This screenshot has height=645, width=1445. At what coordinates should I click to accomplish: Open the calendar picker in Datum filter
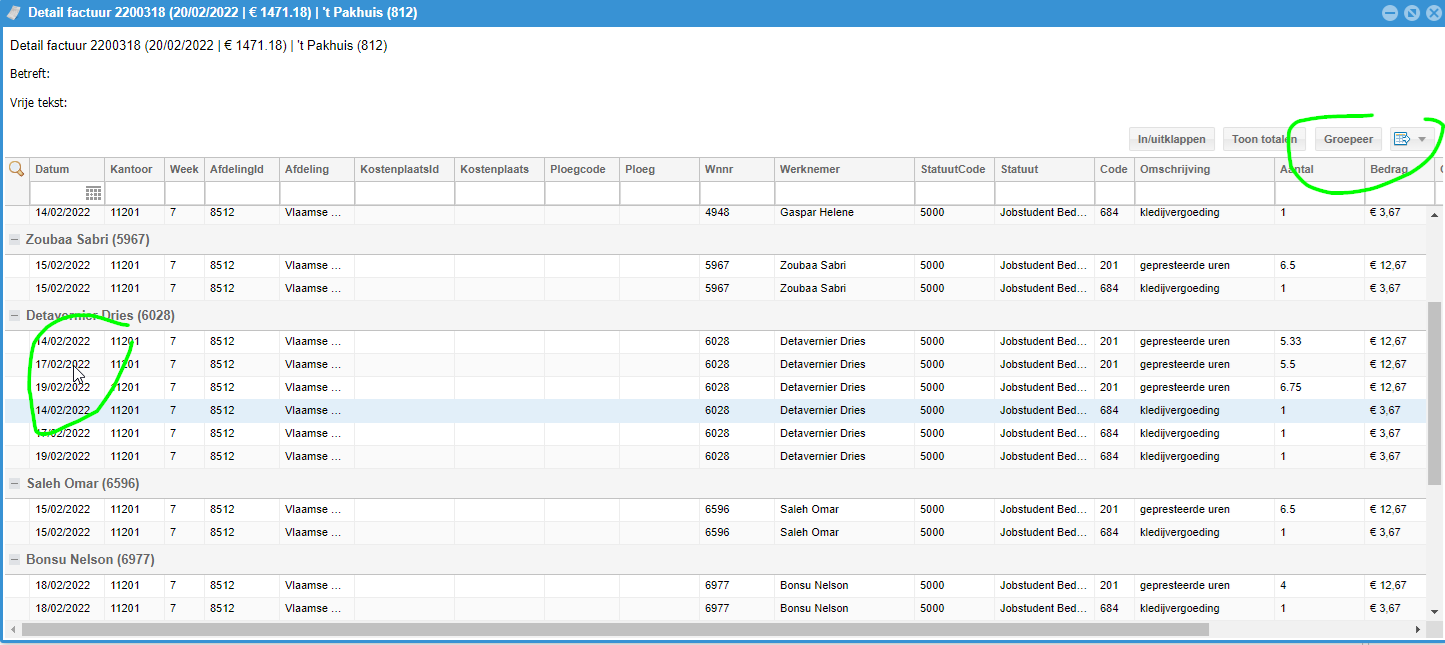tap(93, 192)
